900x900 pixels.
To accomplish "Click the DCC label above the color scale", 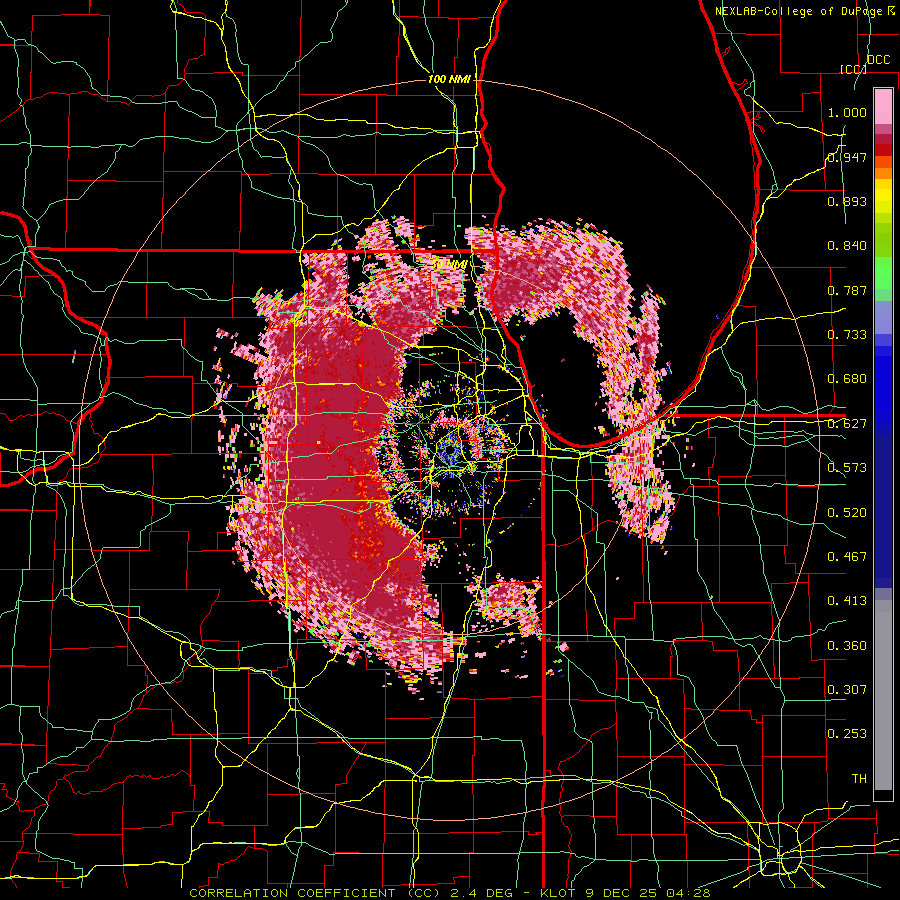I will [x=878, y=60].
